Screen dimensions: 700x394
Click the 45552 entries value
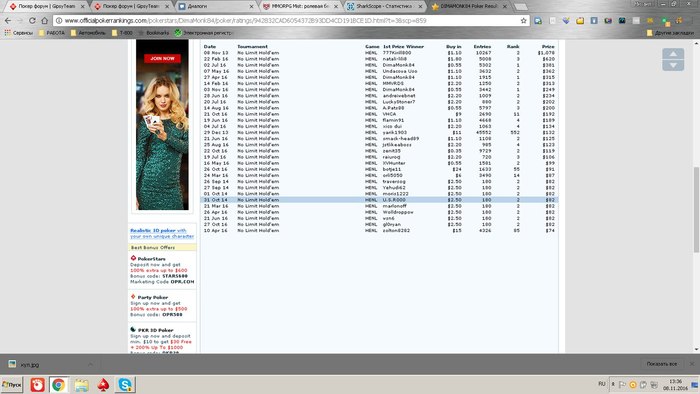483,133
